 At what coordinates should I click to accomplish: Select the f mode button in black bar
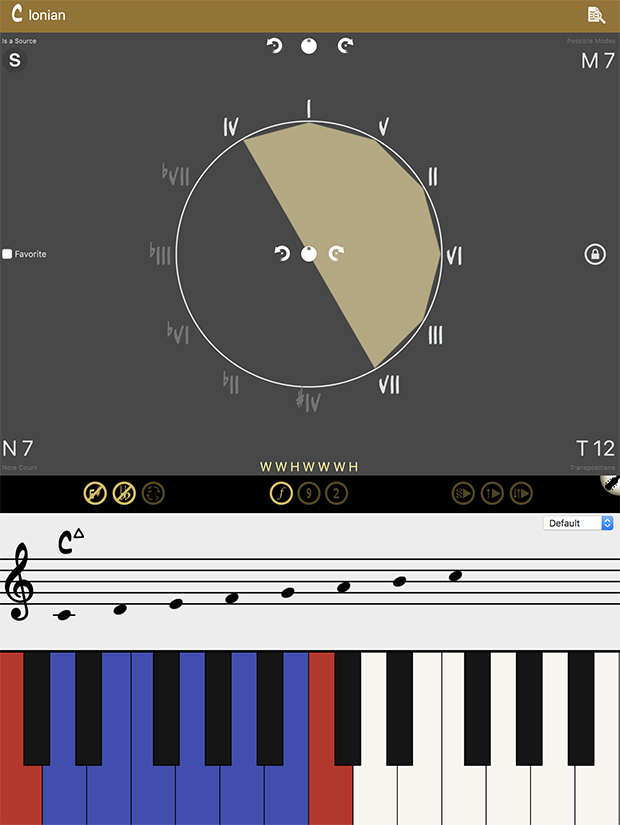pos(281,494)
